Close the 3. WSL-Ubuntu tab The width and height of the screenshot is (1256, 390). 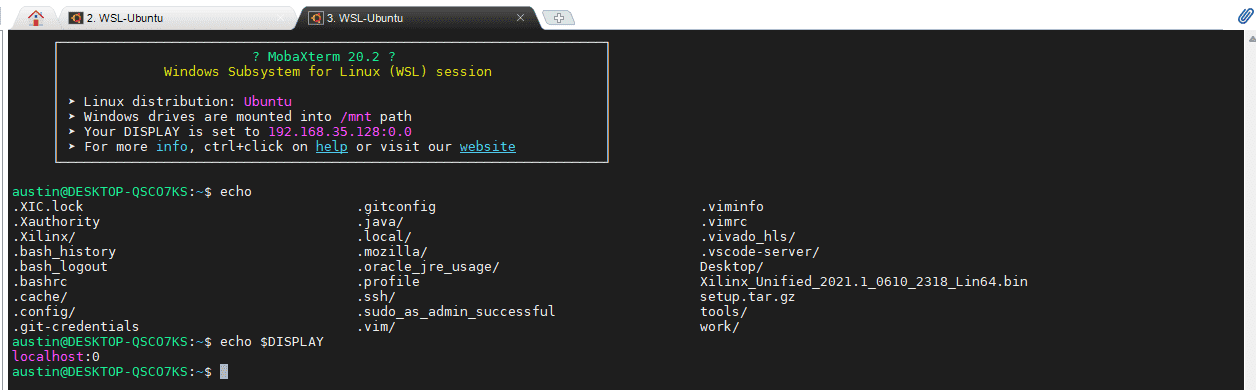point(521,18)
